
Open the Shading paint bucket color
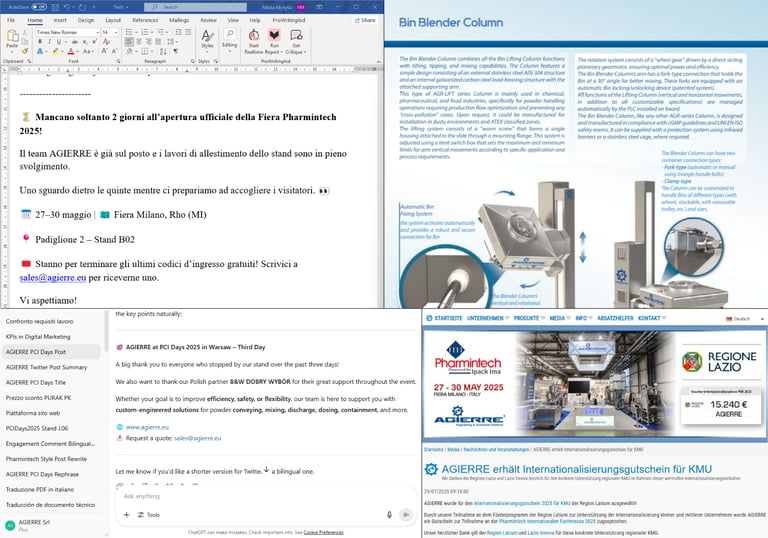click(129, 51)
